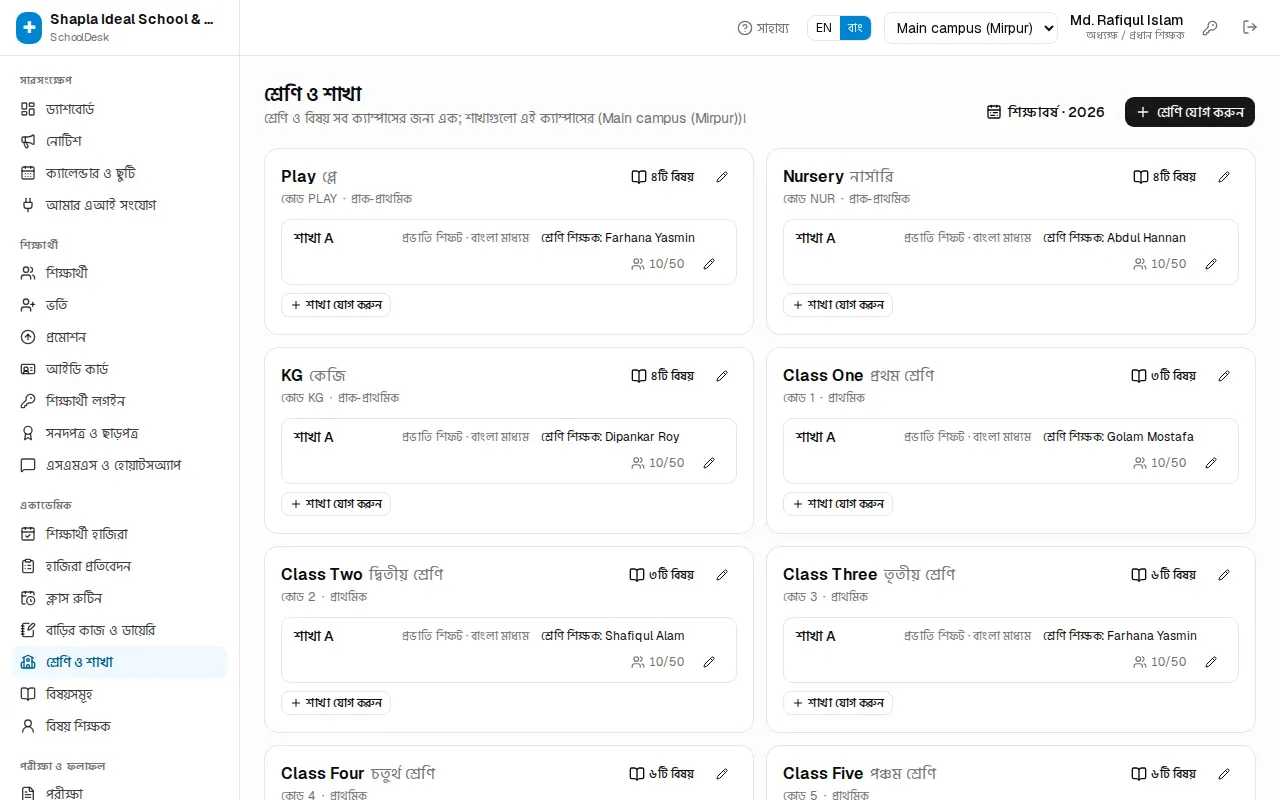
Task: Open the Main campus (Mirpur) dropdown
Action: click(x=971, y=28)
